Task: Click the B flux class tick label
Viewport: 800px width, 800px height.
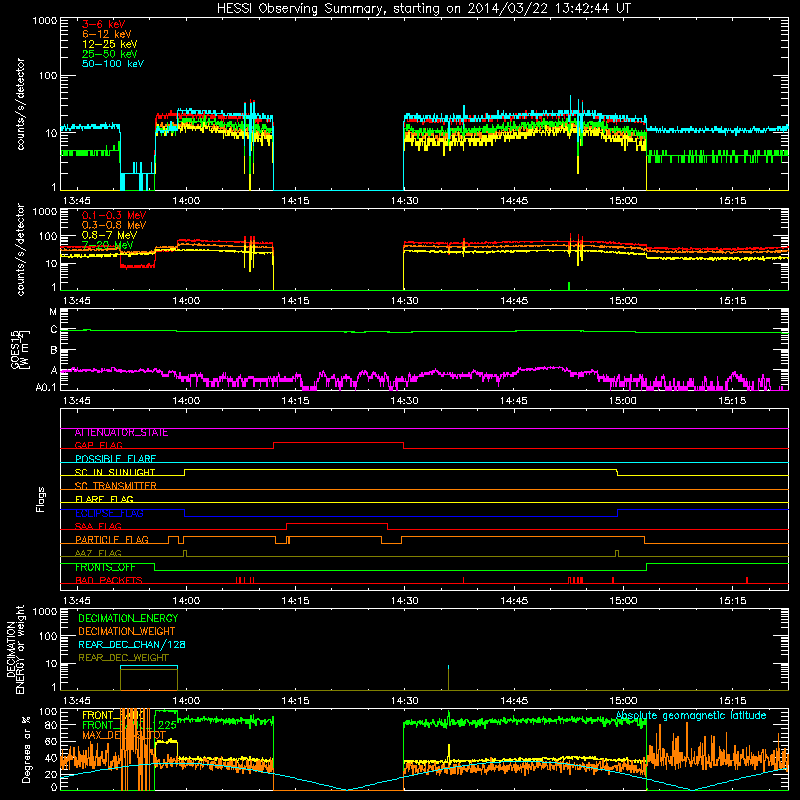Action: 54,351
